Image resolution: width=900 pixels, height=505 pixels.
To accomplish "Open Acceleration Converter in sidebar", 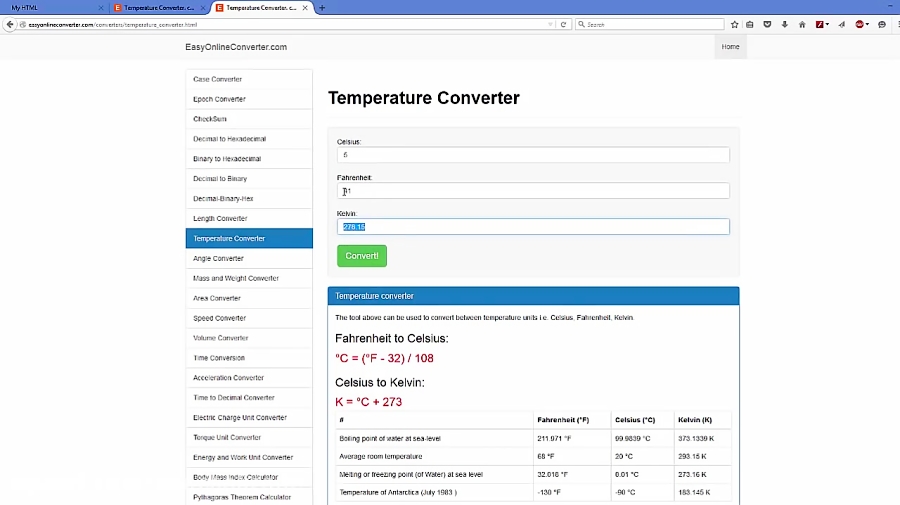I will coord(249,378).
